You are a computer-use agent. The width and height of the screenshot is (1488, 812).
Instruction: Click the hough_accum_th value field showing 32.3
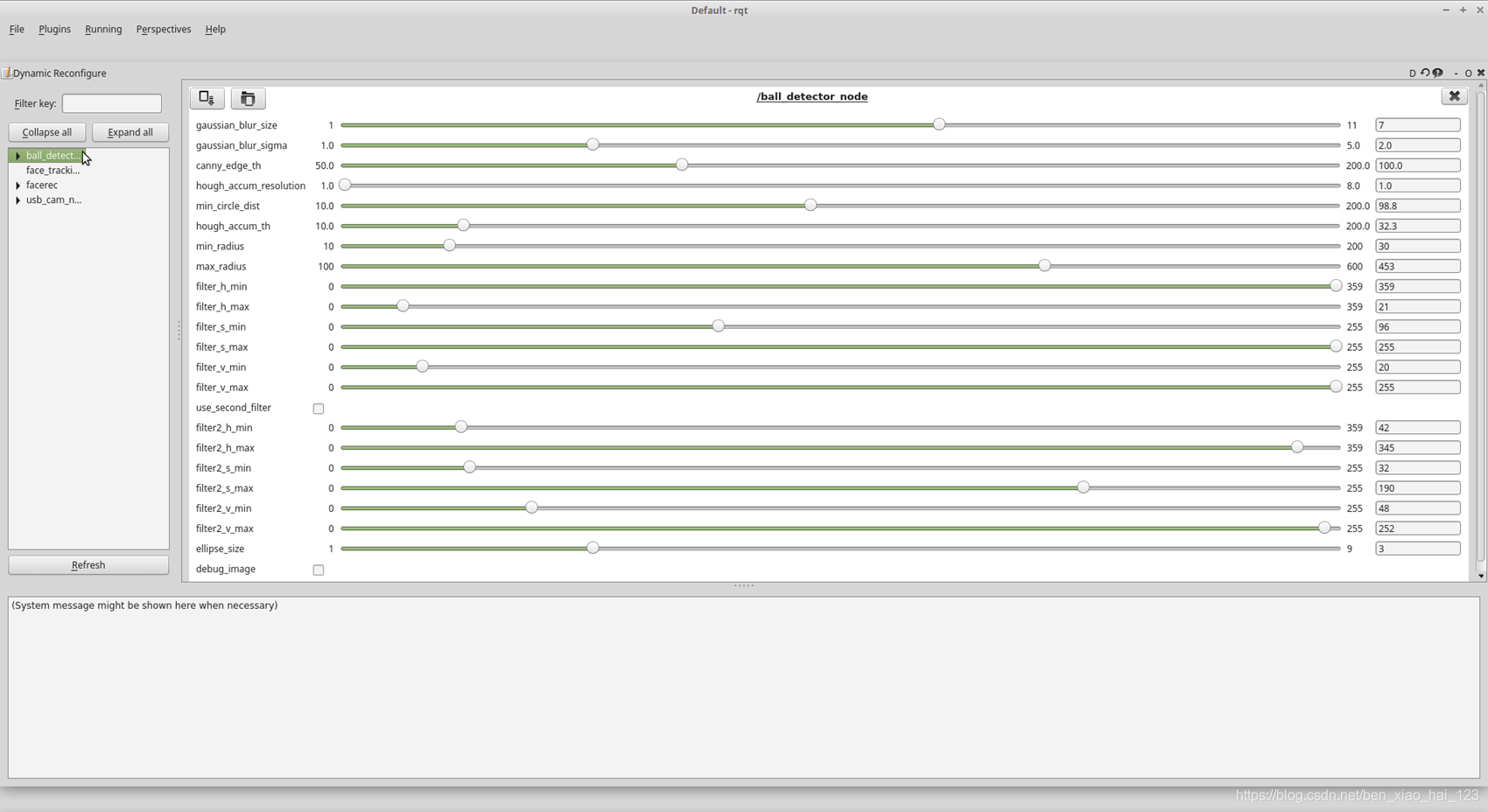[x=1418, y=226]
